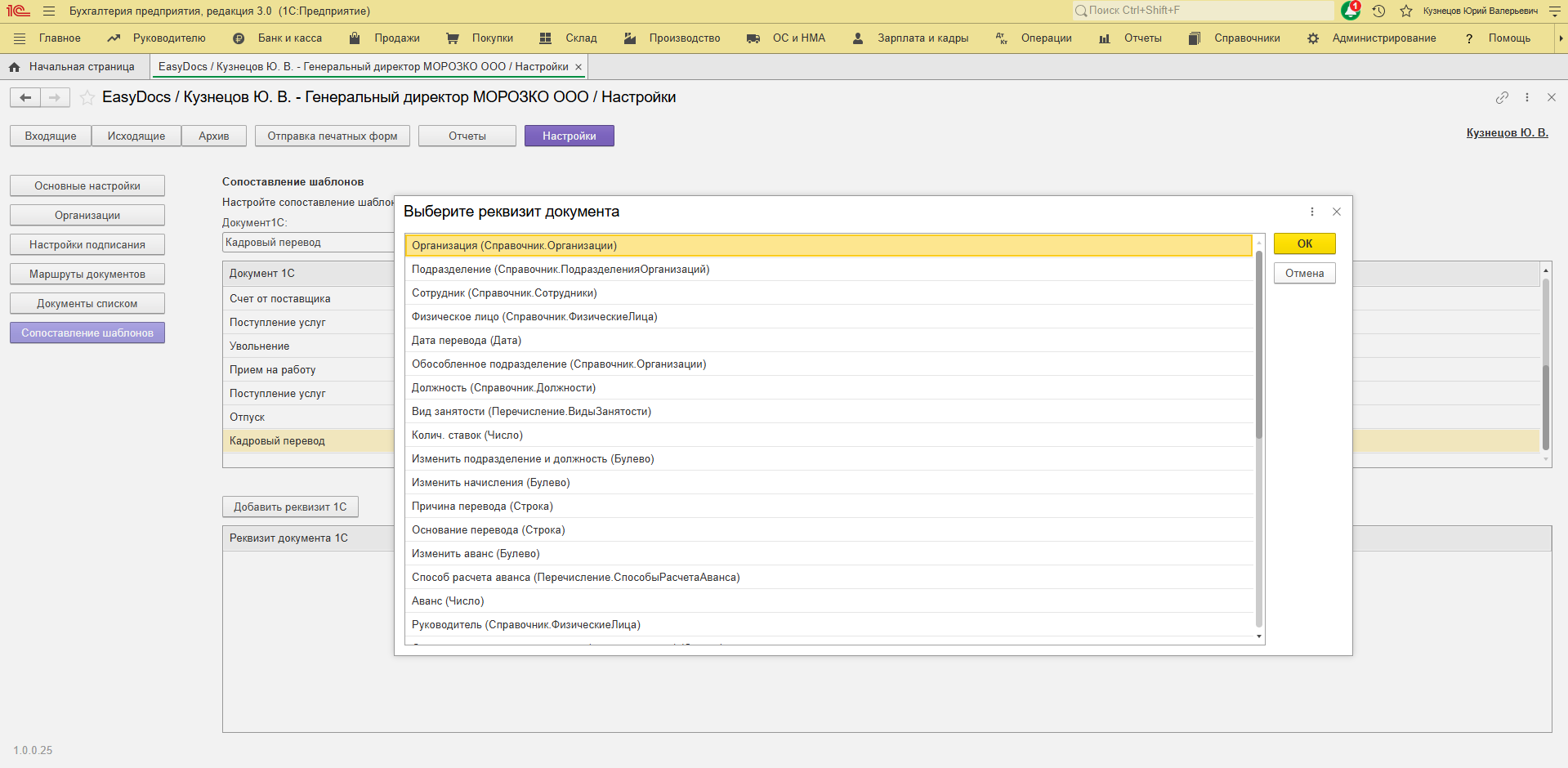This screenshot has width=1568, height=768.
Task: Open the main hamburger menu icon
Action: coord(49,11)
